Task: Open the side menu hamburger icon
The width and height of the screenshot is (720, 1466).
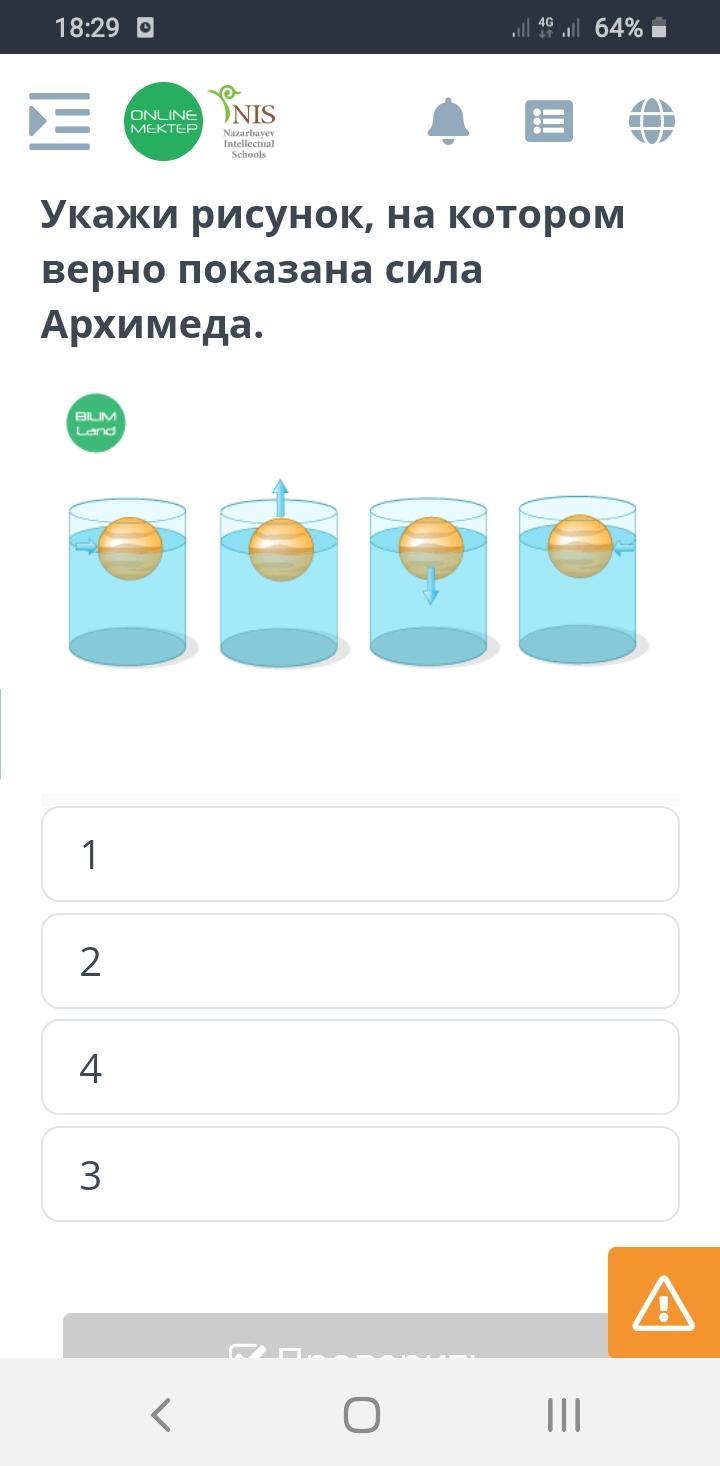Action: pyautogui.click(x=60, y=121)
